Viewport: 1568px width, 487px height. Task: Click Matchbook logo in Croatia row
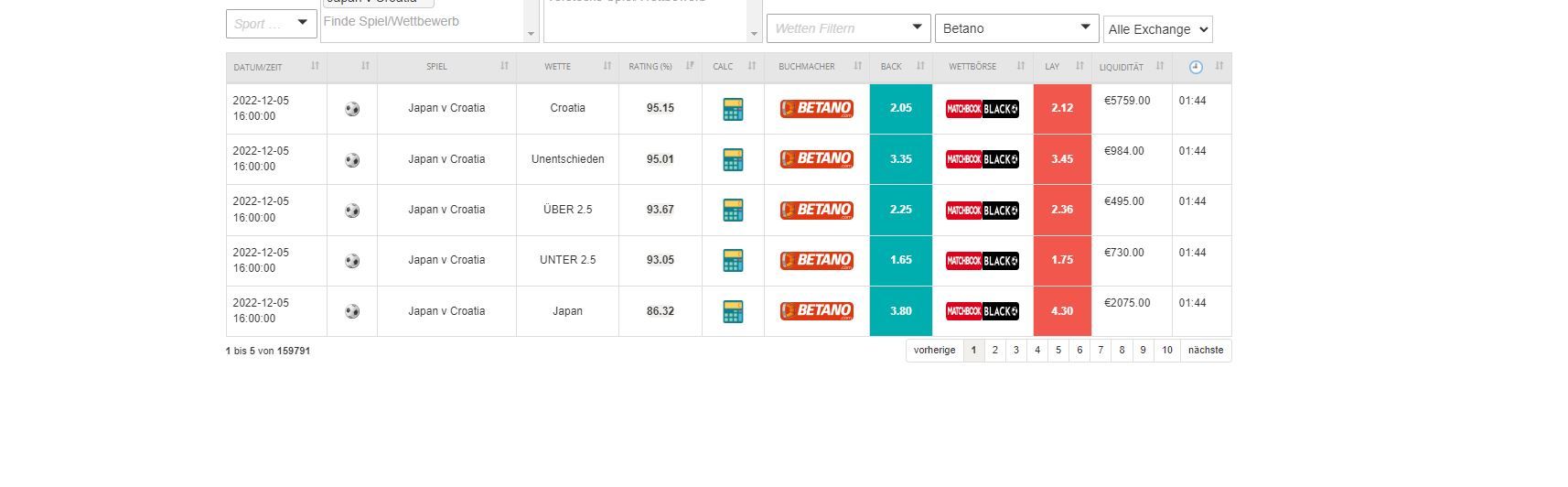[983, 109]
